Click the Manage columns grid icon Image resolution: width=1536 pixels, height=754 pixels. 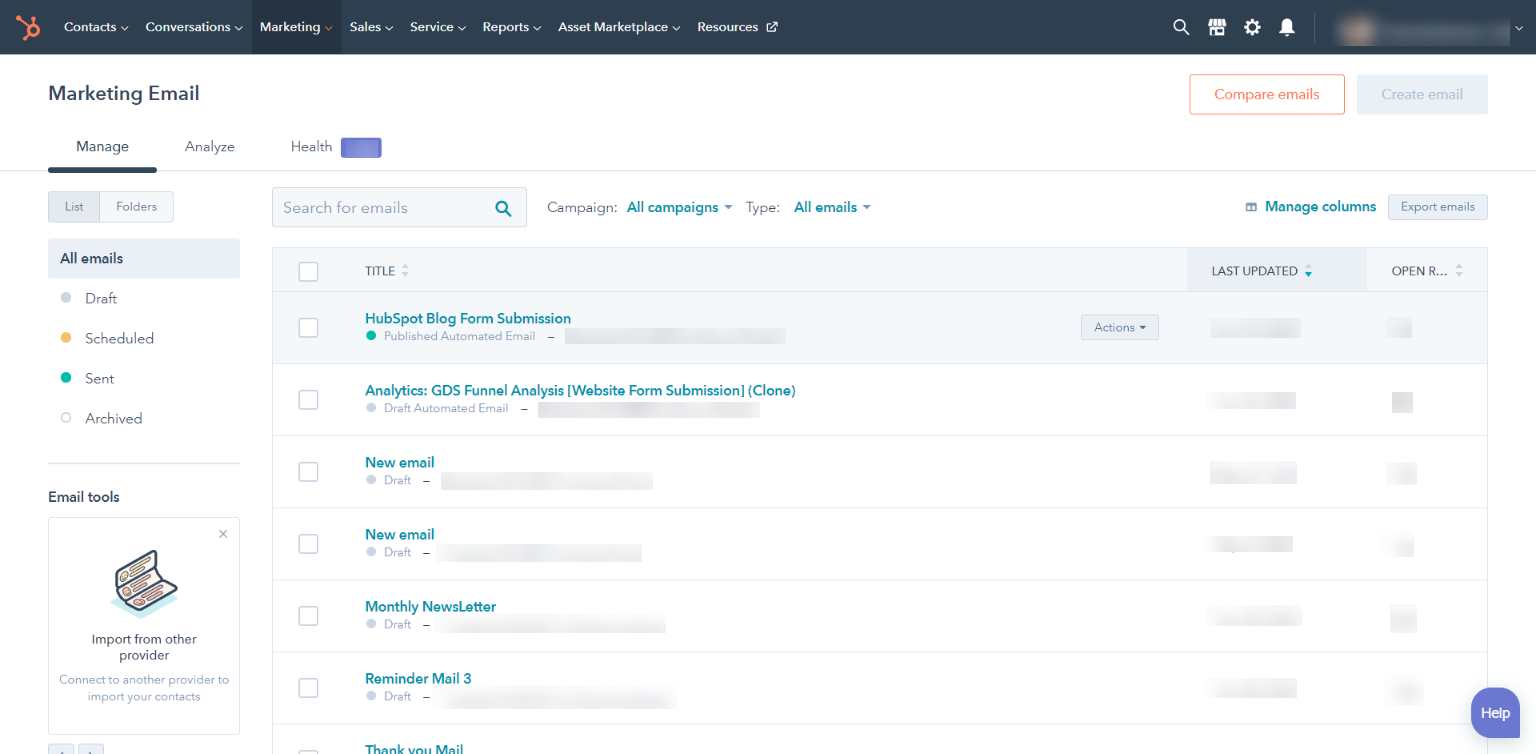pos(1251,206)
